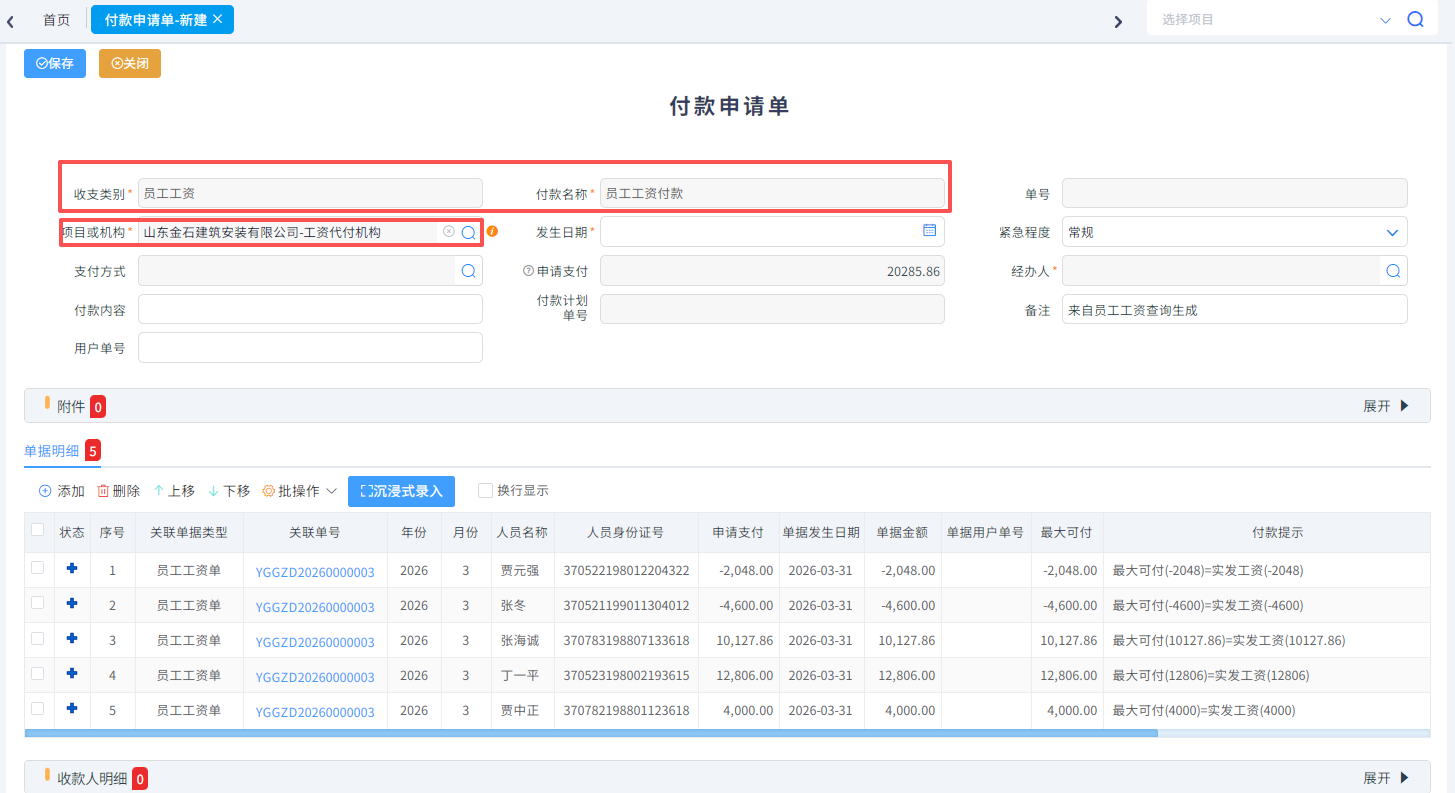1455x793 pixels.
Task: Click the blue plus icon in 张海诚 row
Action: click(x=72, y=639)
